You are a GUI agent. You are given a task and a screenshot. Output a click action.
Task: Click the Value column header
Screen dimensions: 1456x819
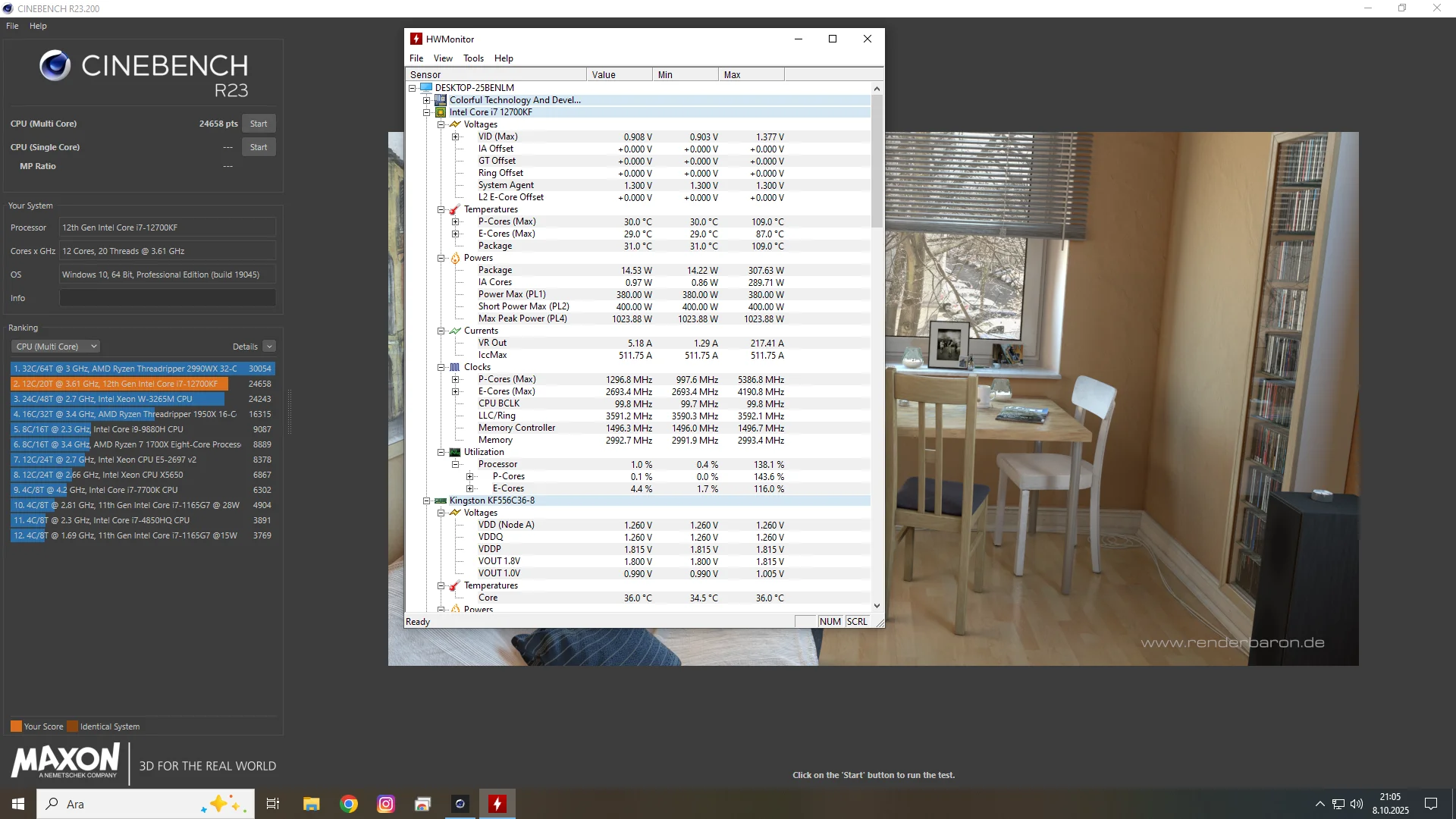620,74
